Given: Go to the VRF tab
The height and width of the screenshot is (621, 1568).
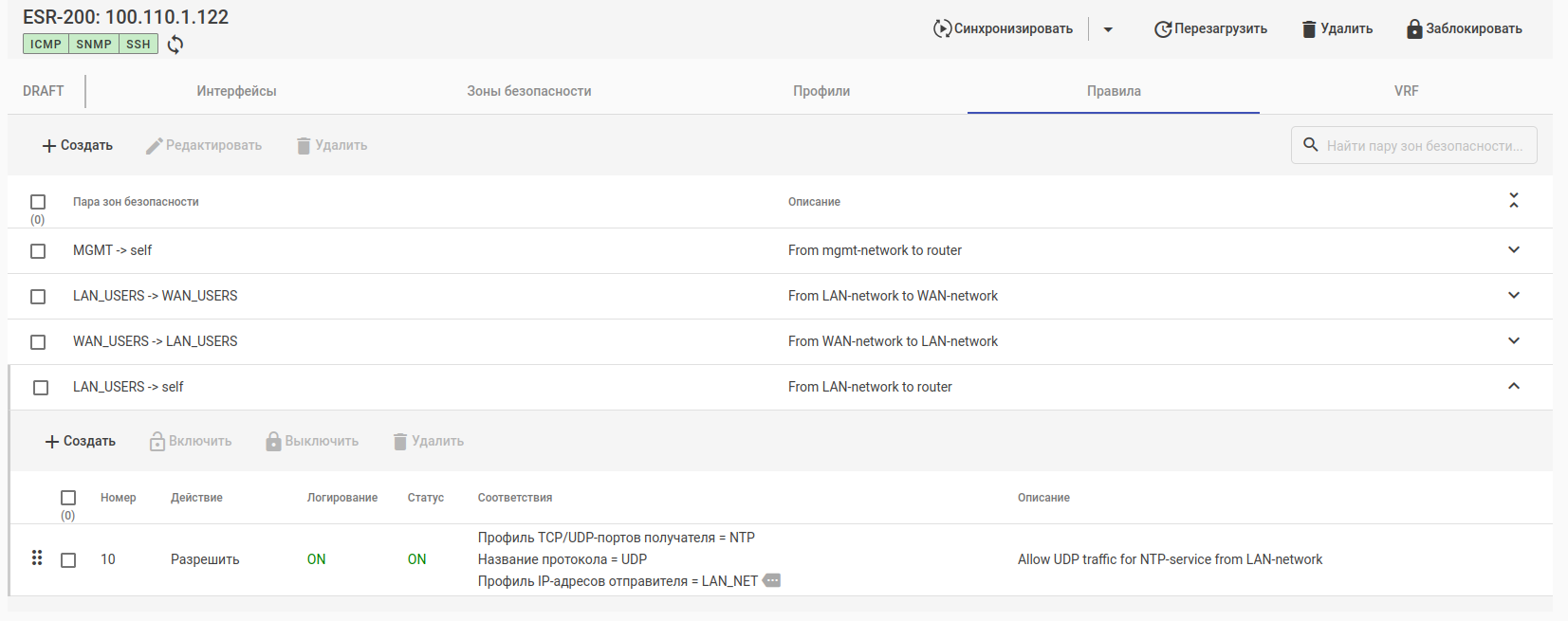Looking at the screenshot, I should (1406, 91).
